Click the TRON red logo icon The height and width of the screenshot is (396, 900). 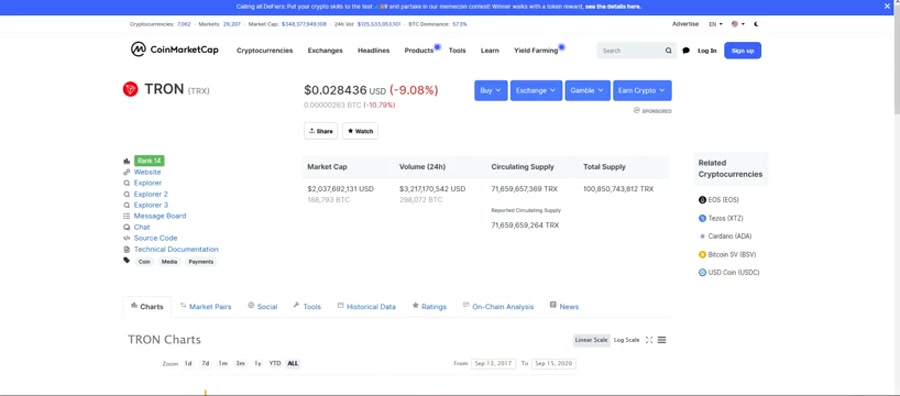pos(130,89)
